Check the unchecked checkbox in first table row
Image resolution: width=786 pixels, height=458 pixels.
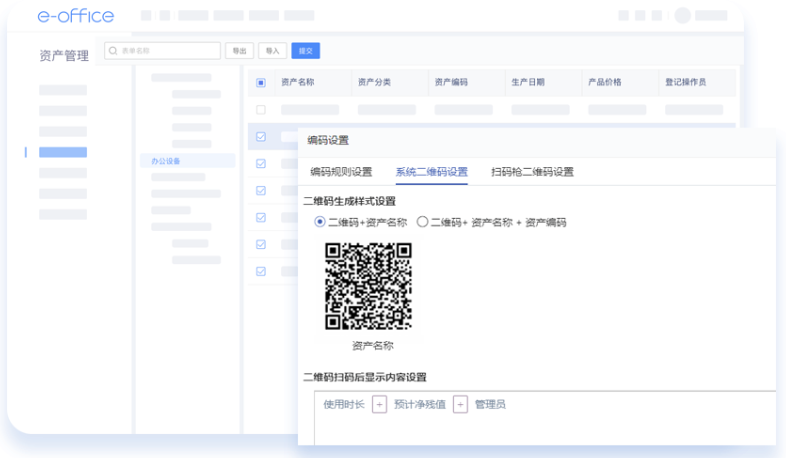[x=261, y=110]
